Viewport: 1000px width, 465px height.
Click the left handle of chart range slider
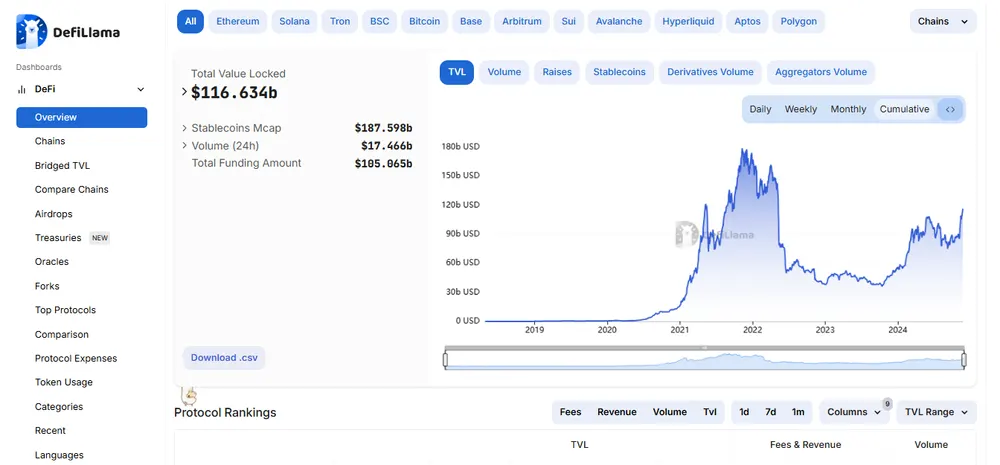[x=445, y=360]
